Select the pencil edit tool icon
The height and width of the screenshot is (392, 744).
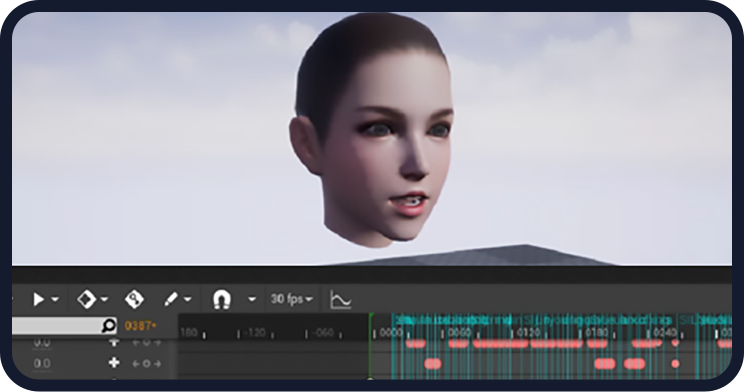point(171,299)
